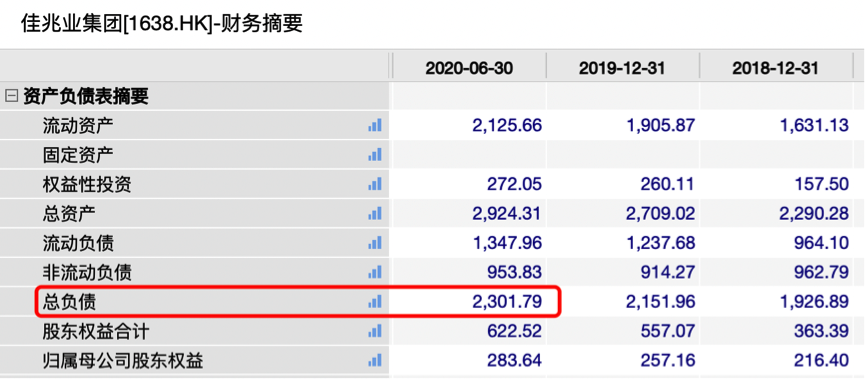
Task: Select the 非流动负债 row label
Action: click(x=87, y=272)
